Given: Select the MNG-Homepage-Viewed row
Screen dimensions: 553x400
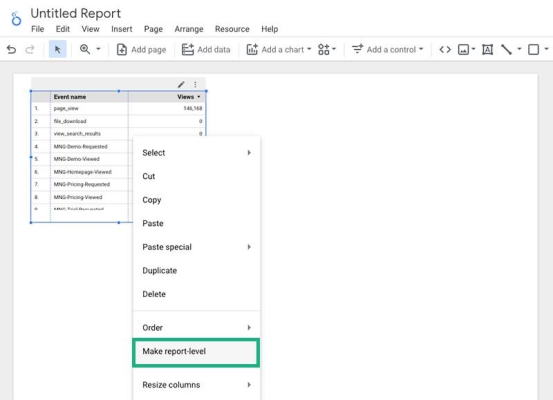Looking at the screenshot, I should tap(82, 172).
